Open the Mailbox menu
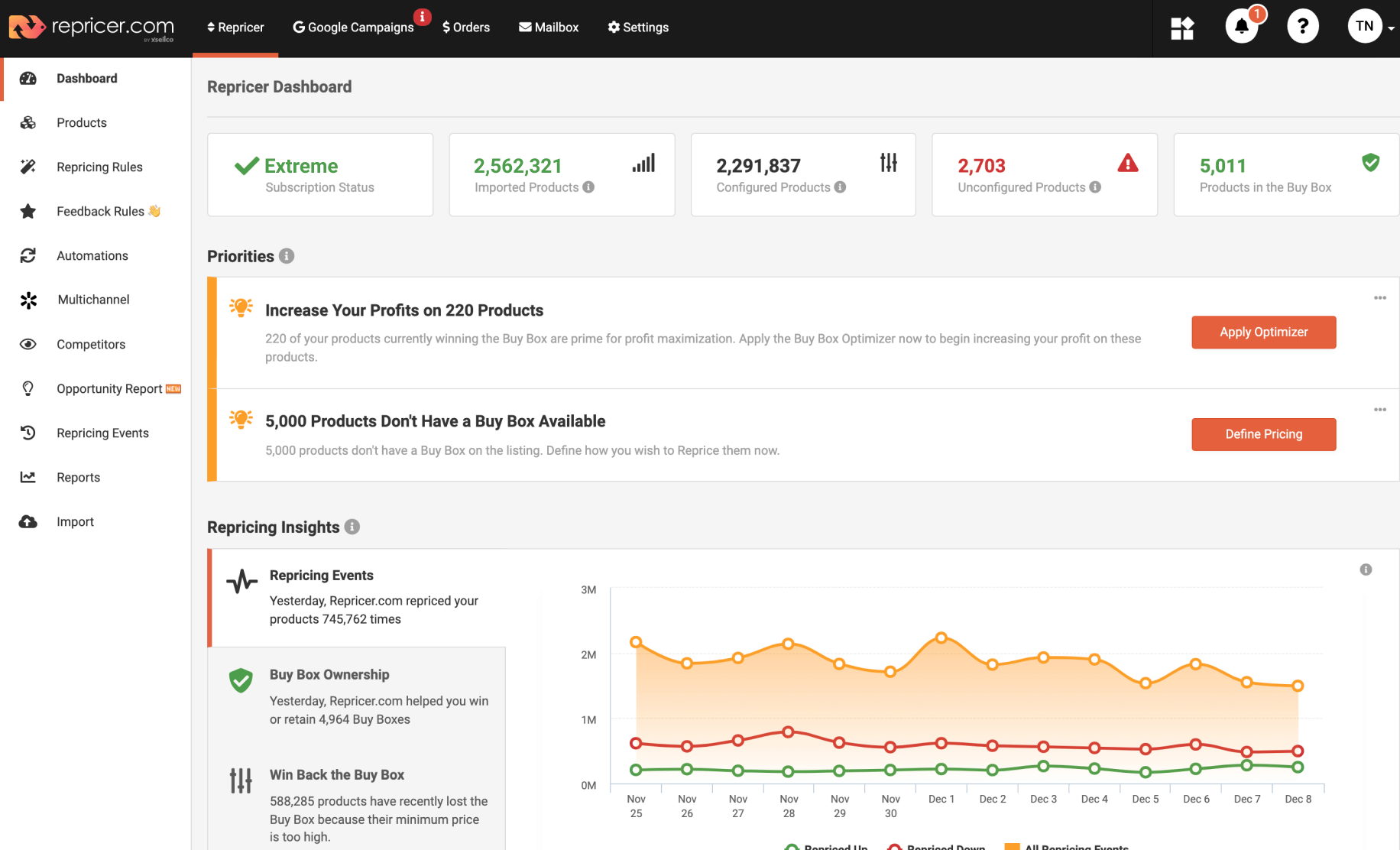This screenshot has width=1400, height=850. click(549, 28)
